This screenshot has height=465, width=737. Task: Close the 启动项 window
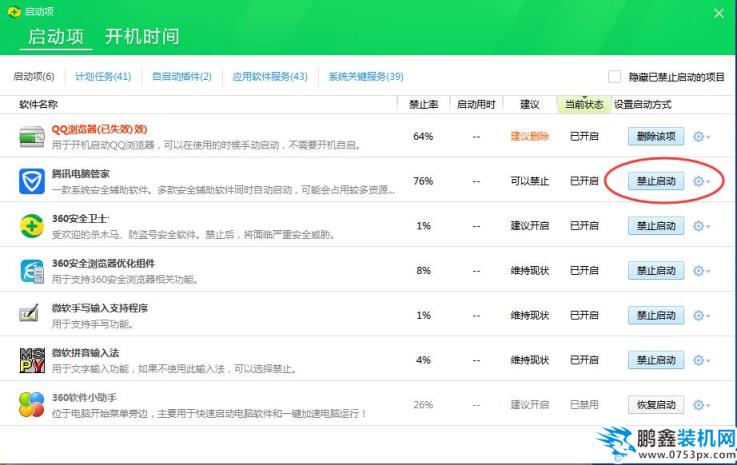pyautogui.click(x=719, y=13)
